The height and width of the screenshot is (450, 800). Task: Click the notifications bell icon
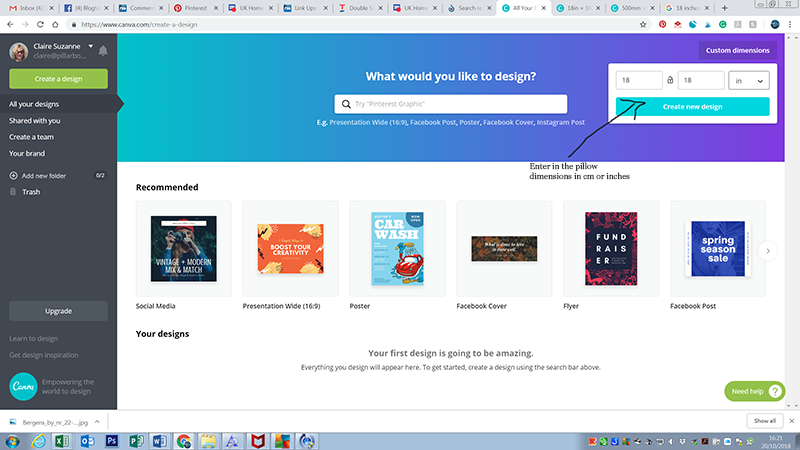(104, 50)
